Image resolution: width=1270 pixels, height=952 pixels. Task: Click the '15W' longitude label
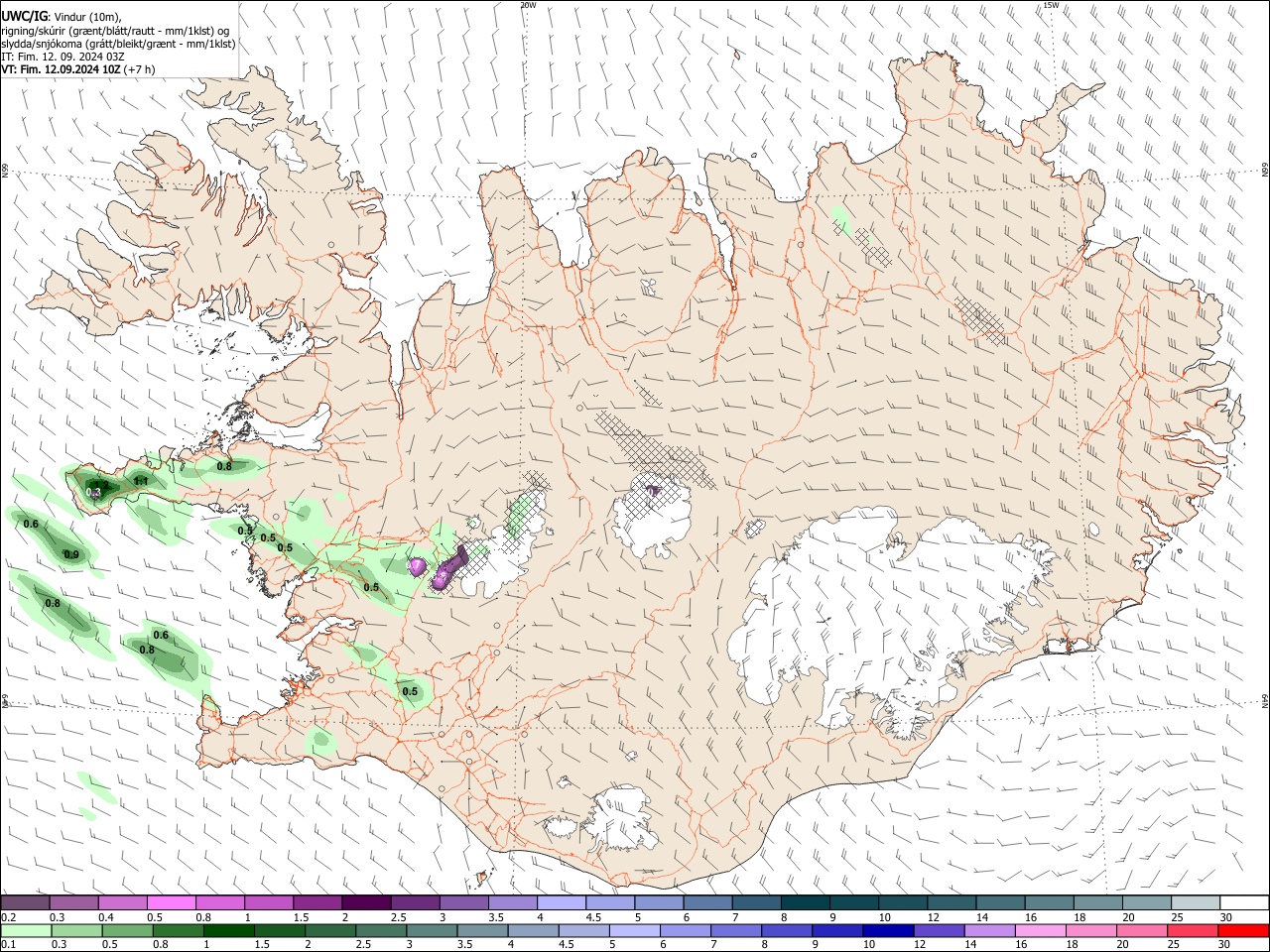(1051, 5)
